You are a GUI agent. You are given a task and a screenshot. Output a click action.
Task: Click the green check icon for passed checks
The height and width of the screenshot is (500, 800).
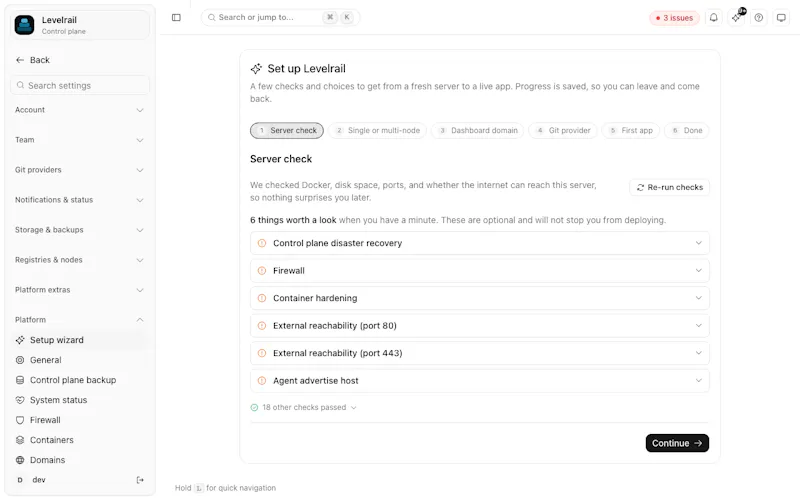254,407
